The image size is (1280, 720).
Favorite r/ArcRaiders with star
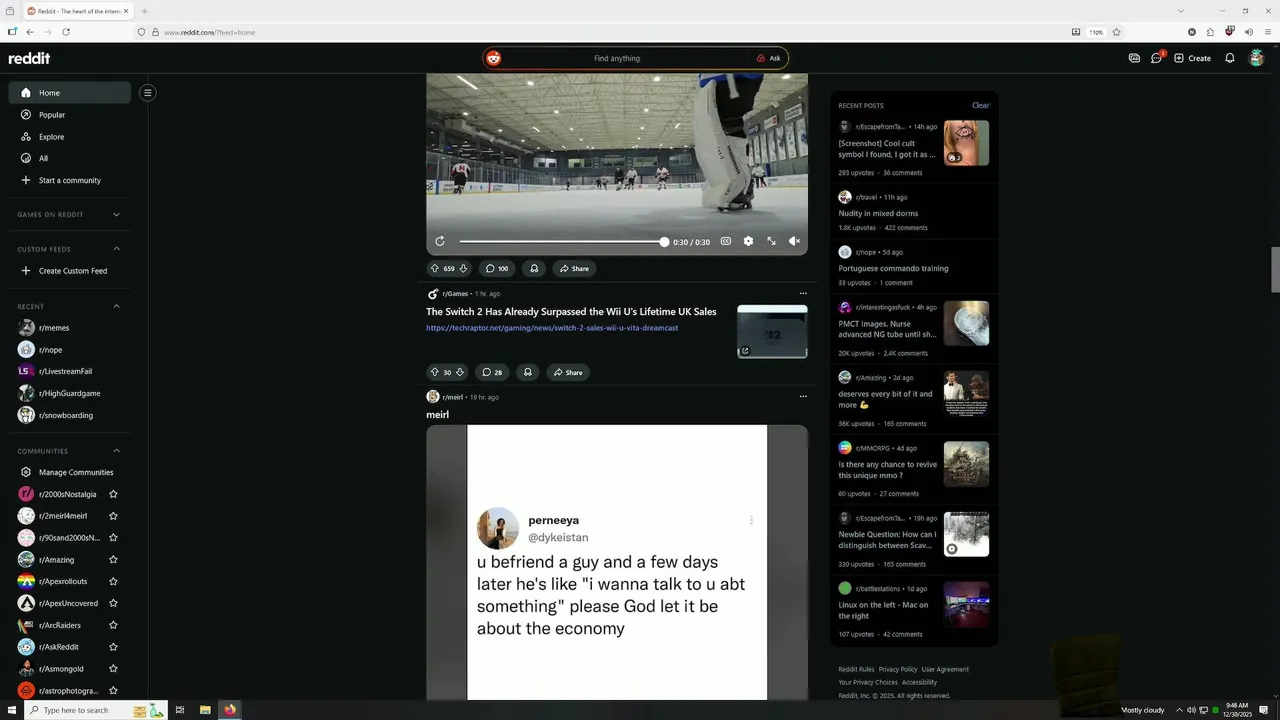point(113,625)
